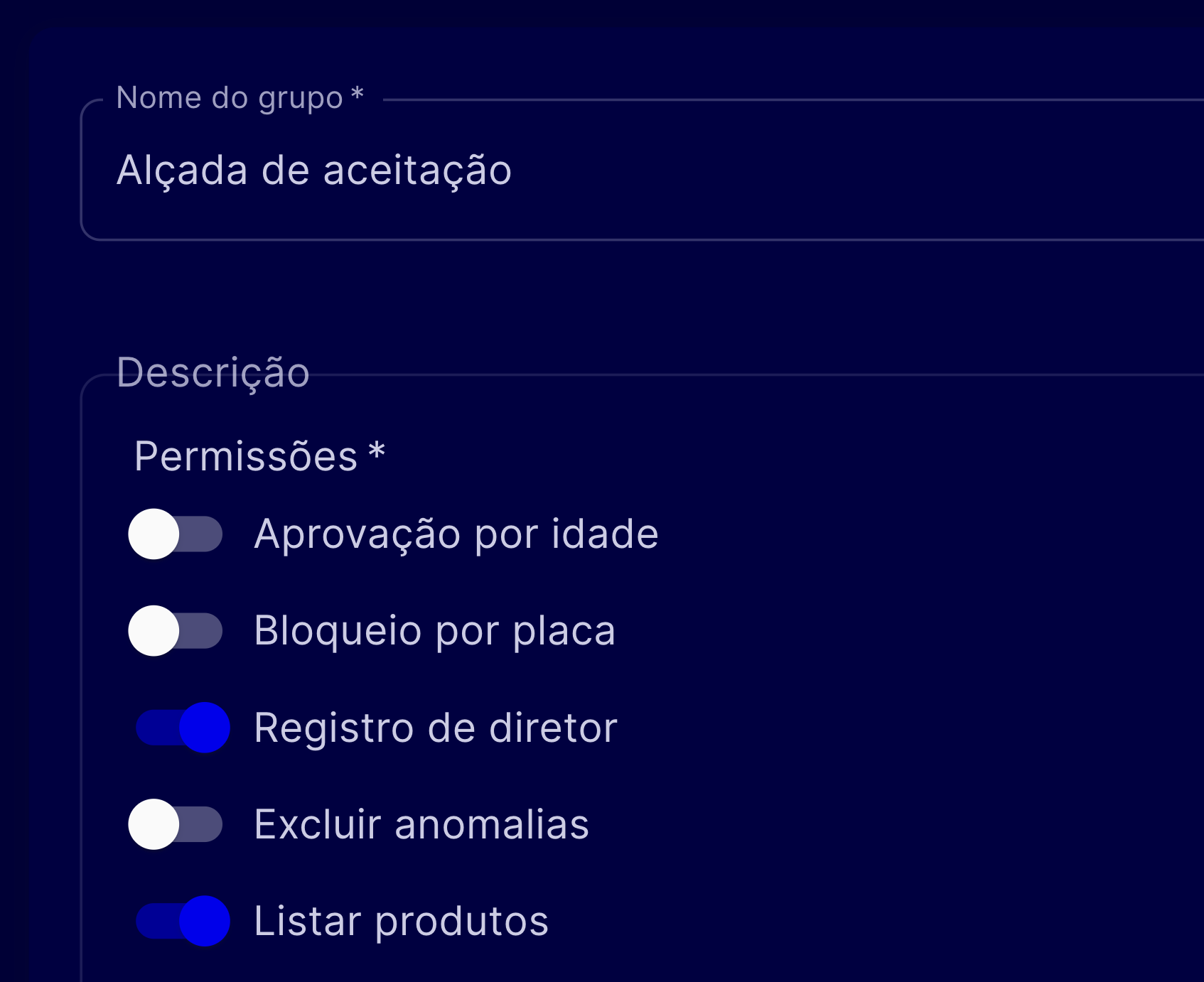The height and width of the screenshot is (982, 1204).
Task: Click the gray track of Excluir anomalias switch
Action: (204, 824)
